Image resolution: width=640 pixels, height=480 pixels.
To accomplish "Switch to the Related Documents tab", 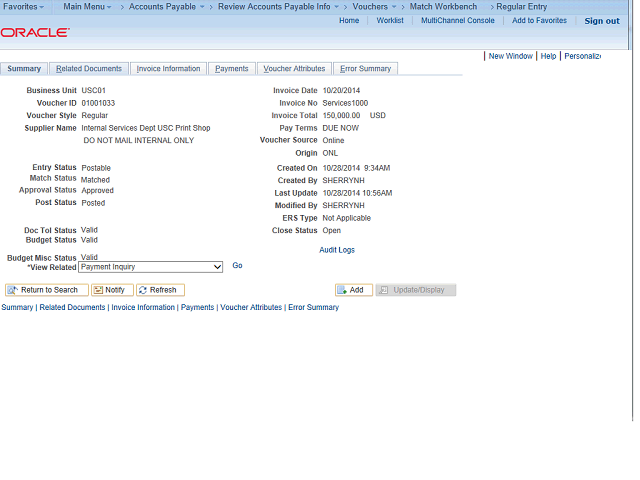I will tap(89, 69).
